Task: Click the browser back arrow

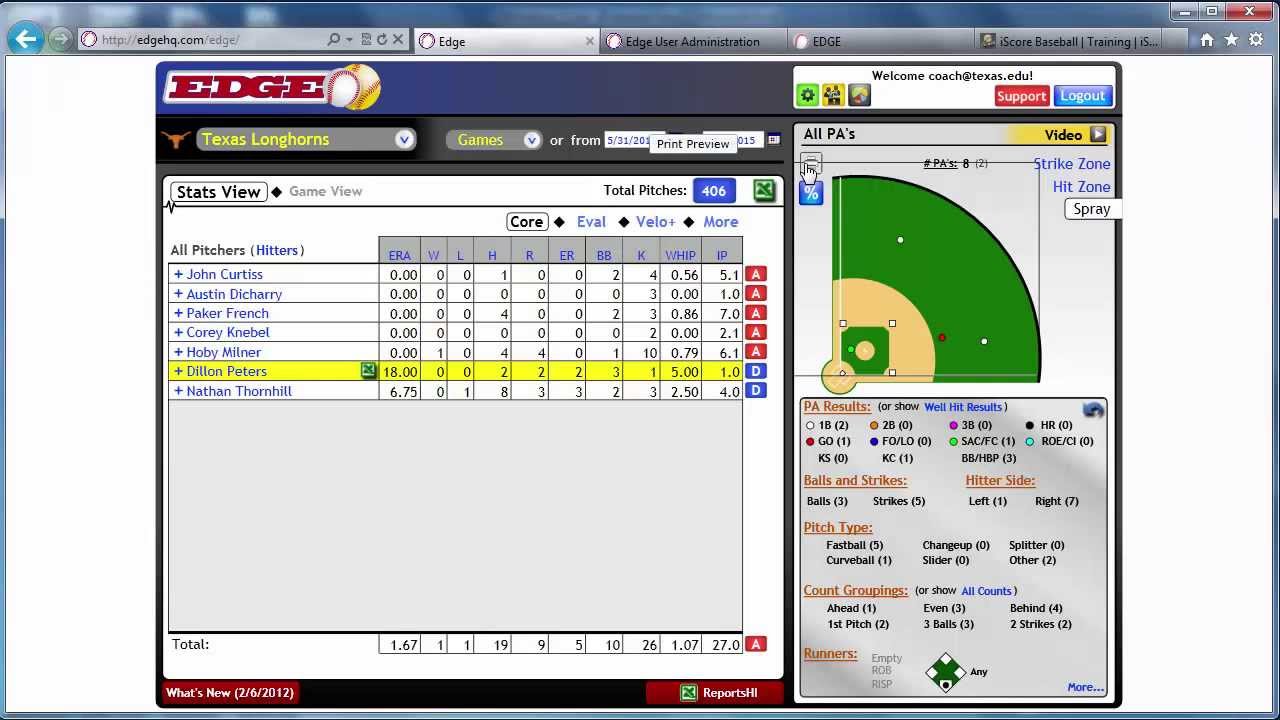Action: (x=26, y=39)
